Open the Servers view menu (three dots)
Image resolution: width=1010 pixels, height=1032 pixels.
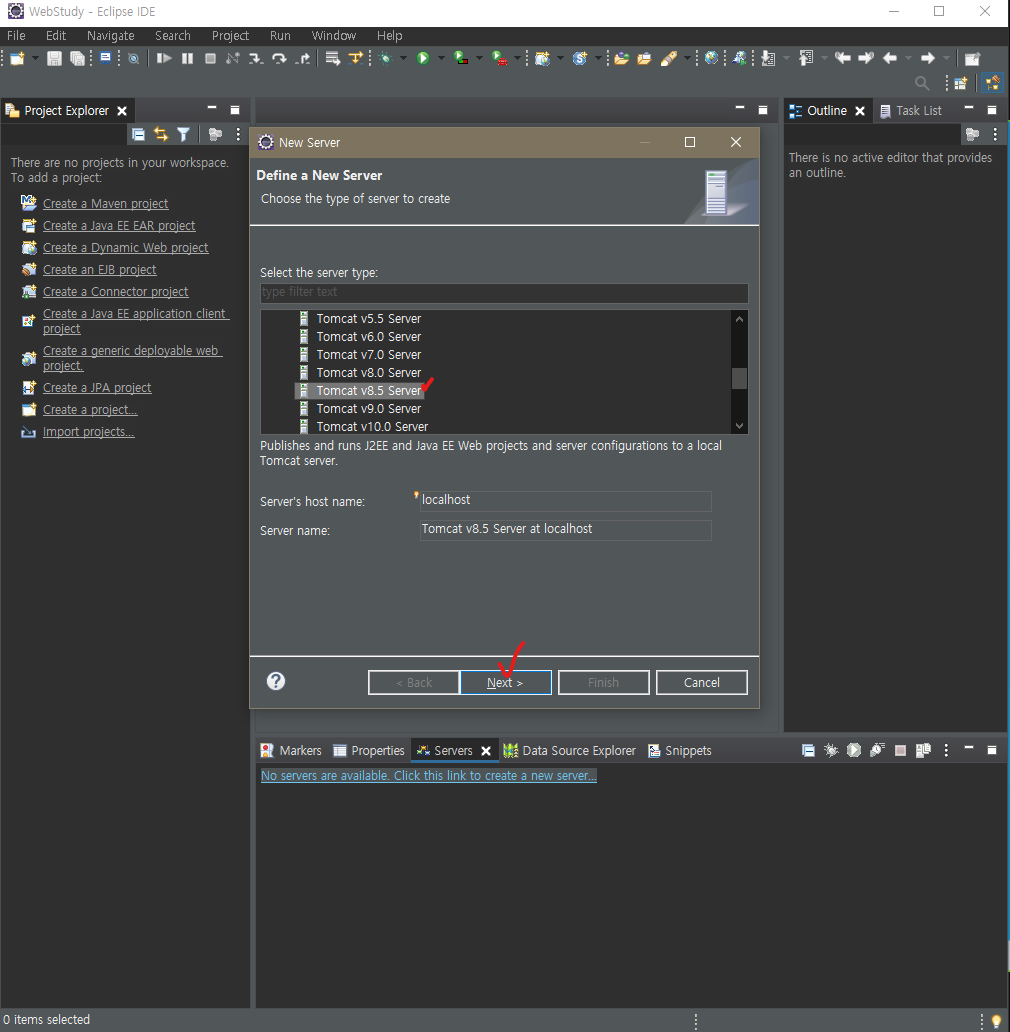pyautogui.click(x=946, y=750)
